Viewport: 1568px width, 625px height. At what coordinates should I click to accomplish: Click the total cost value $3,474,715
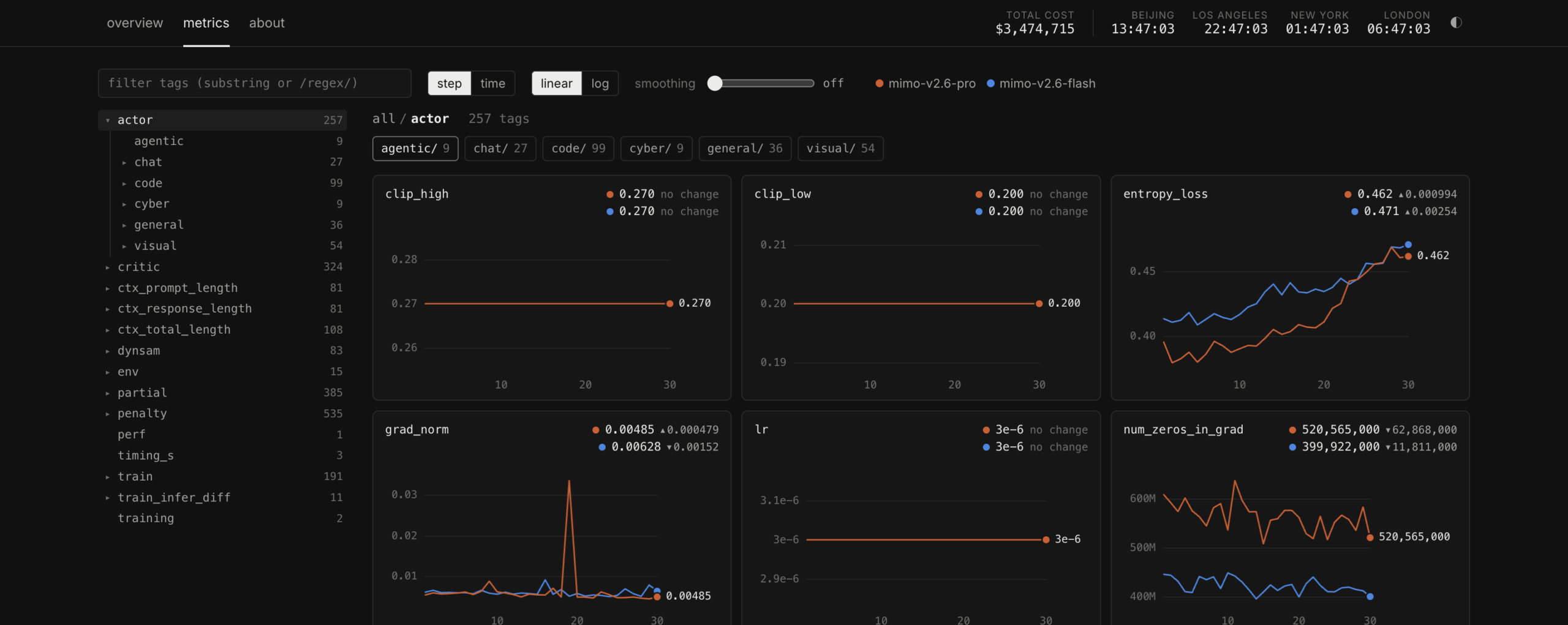[1035, 29]
